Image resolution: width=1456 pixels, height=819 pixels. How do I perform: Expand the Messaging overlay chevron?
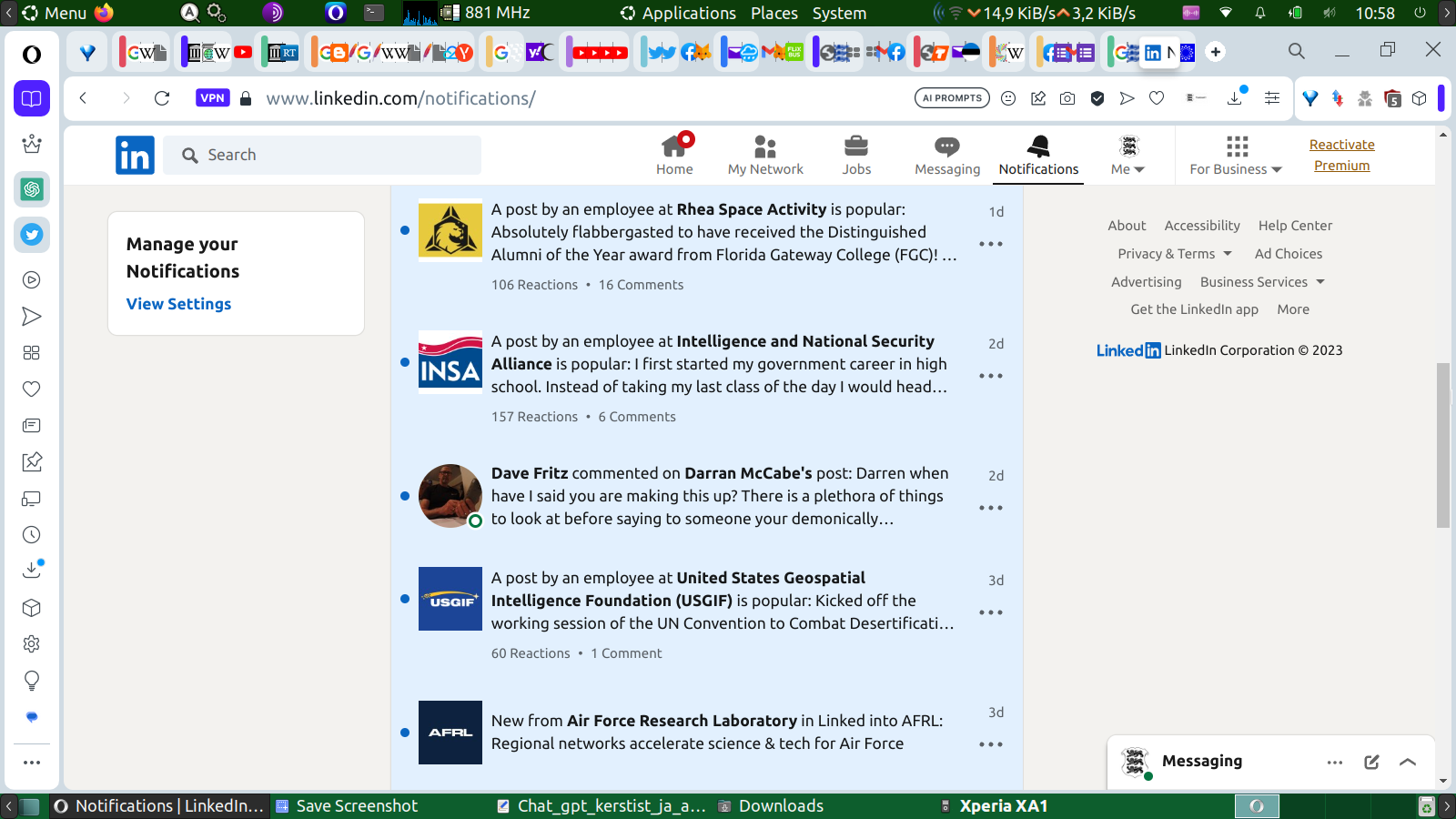coord(1408,763)
